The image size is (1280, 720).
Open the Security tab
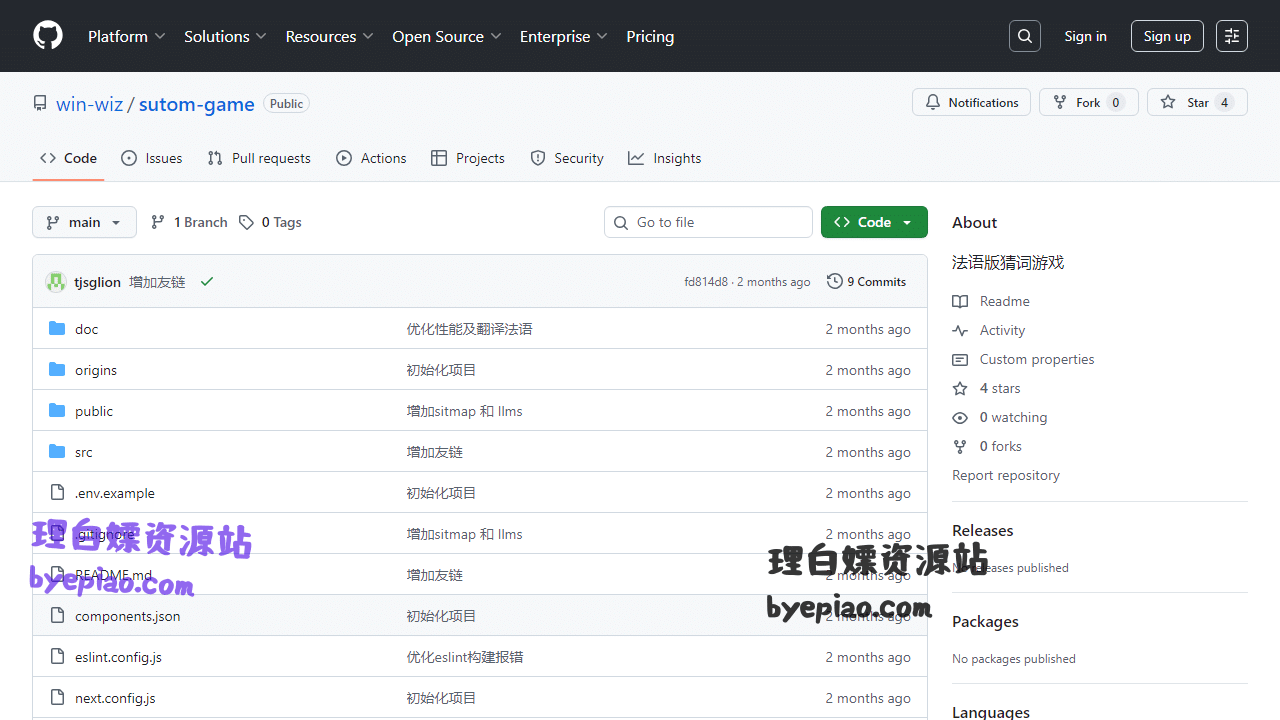567,158
